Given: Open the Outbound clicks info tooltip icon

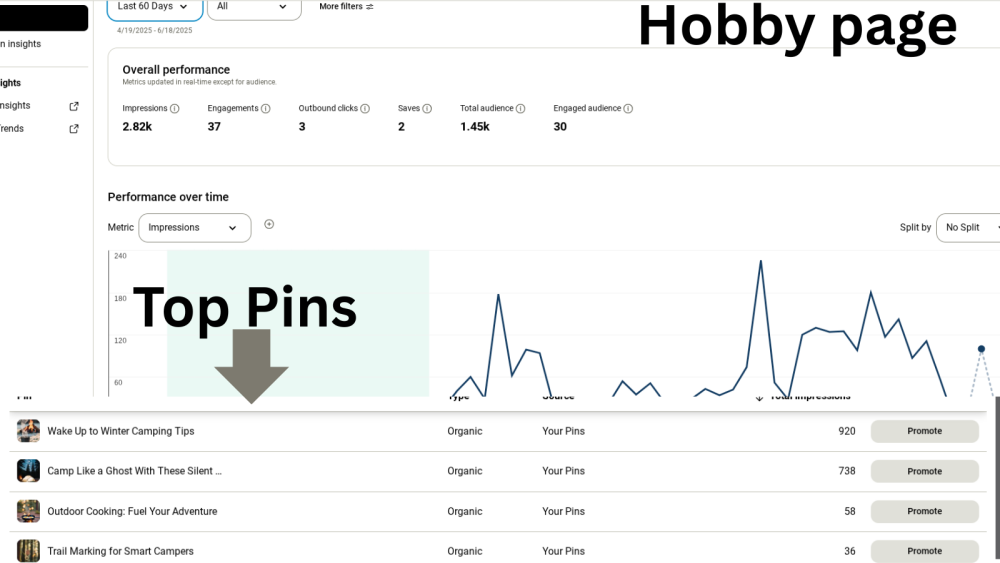Looking at the screenshot, I should pyautogui.click(x=365, y=109).
